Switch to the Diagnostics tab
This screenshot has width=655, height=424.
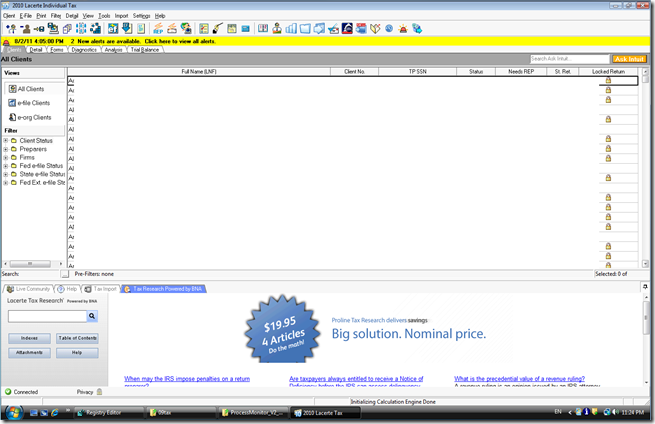point(84,50)
